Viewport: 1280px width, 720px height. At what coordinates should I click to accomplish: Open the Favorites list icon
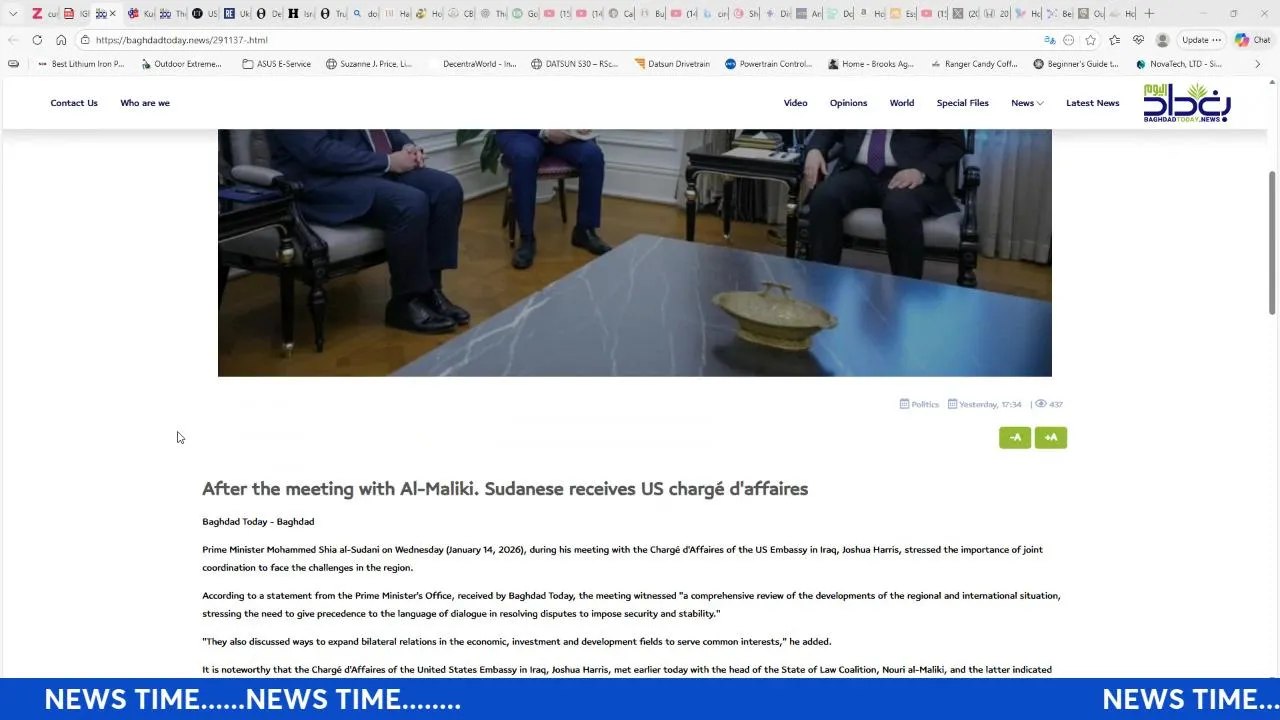(x=1115, y=40)
